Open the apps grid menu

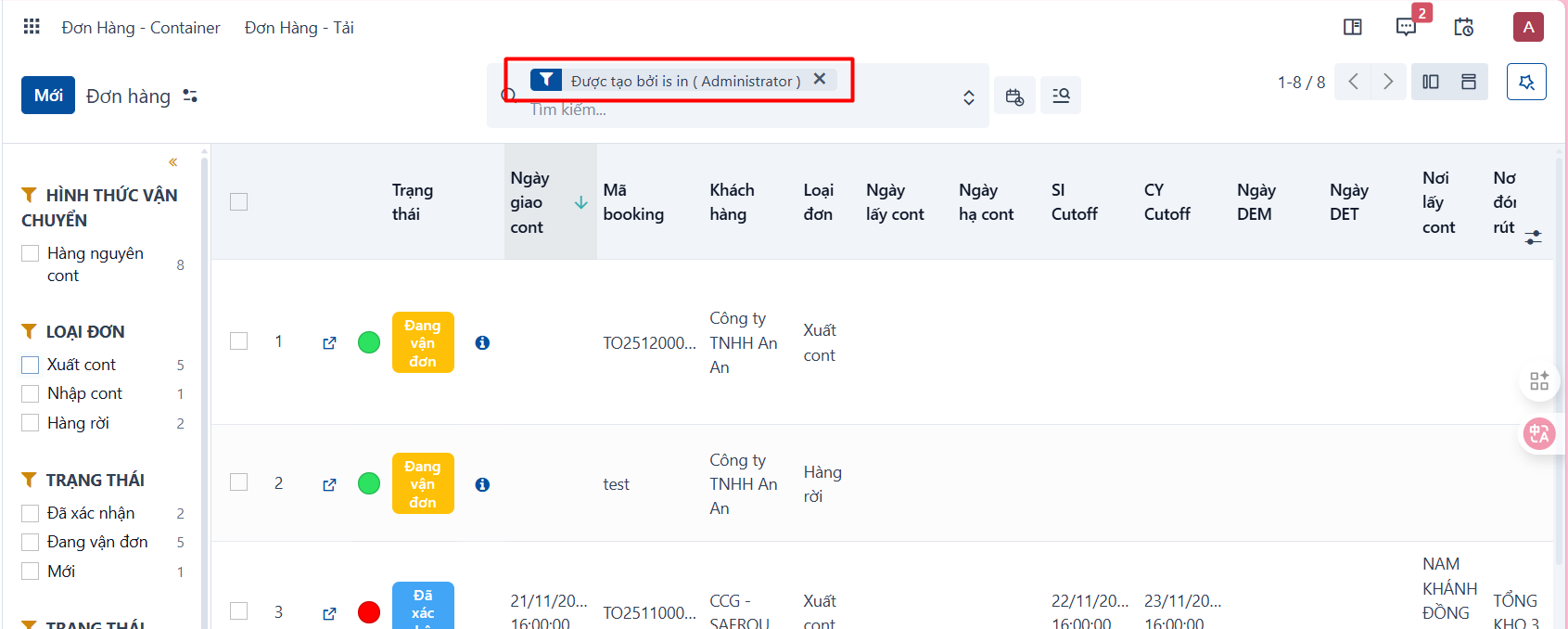(x=32, y=27)
